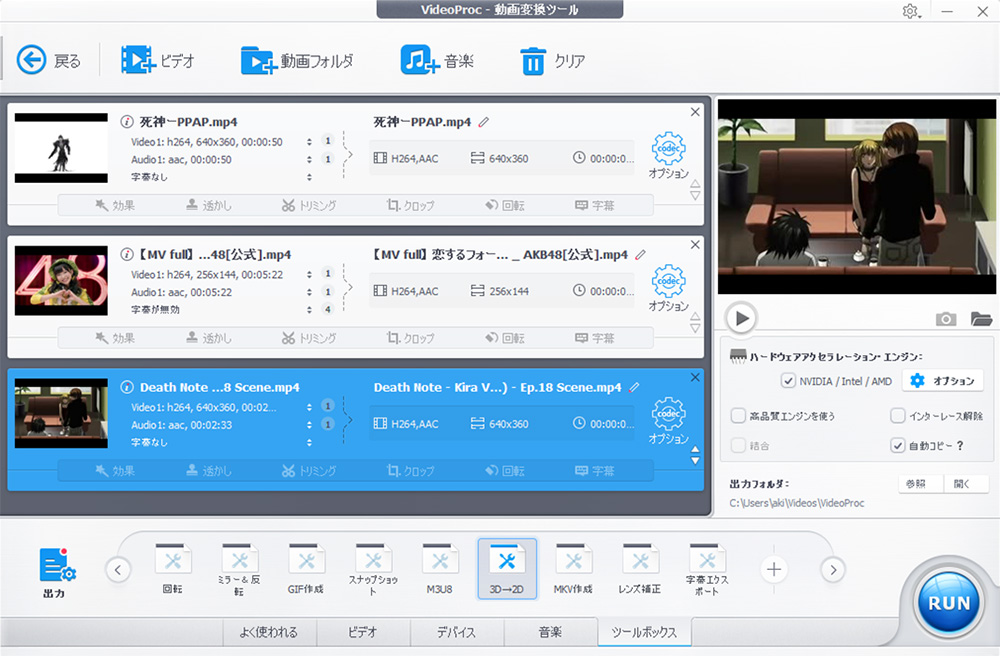This screenshot has width=1000, height=656.
Task: Select the M3U8 toolbox item
Action: (x=440, y=569)
